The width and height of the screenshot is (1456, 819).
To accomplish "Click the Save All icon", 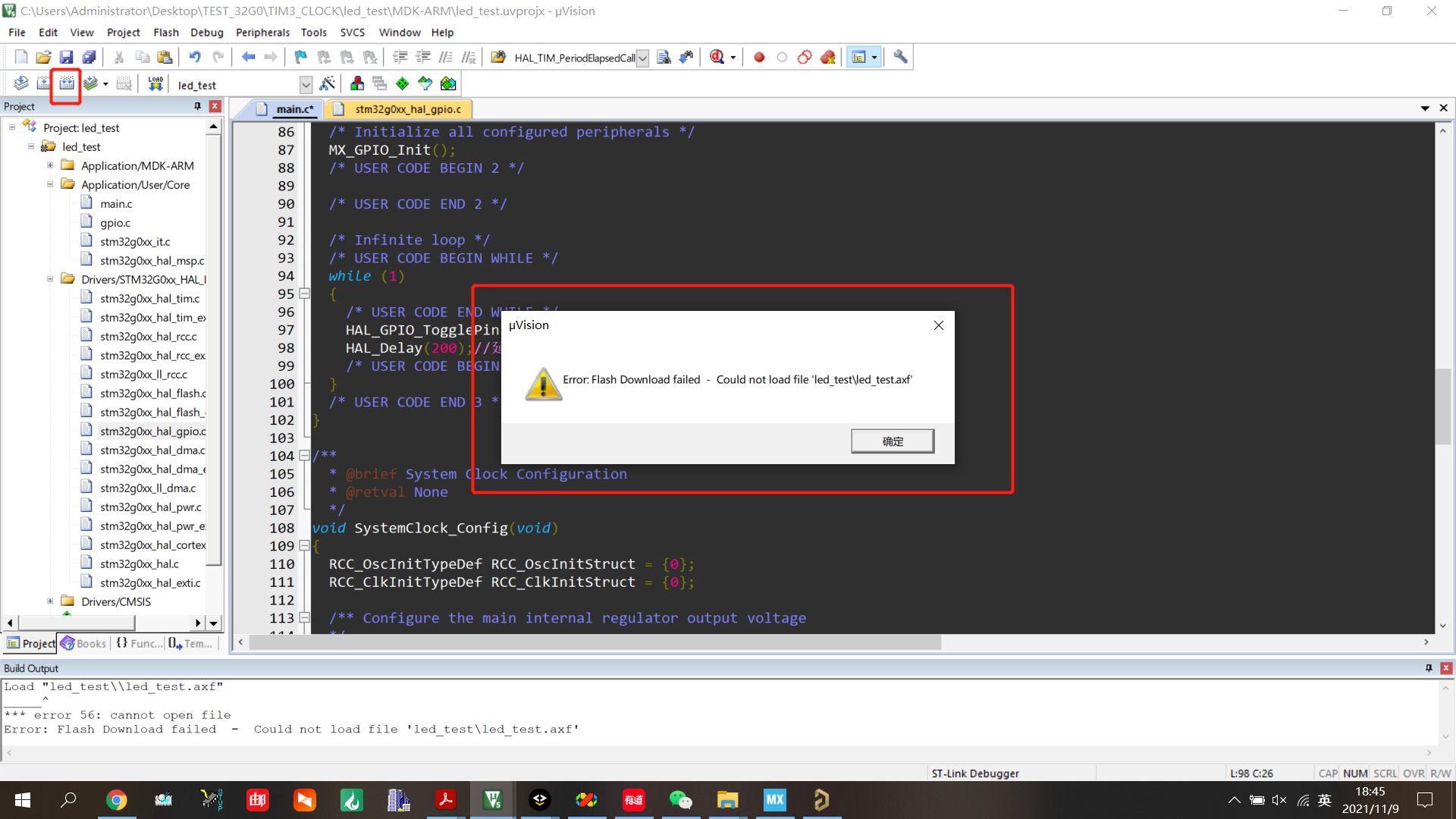I will pos(89,57).
